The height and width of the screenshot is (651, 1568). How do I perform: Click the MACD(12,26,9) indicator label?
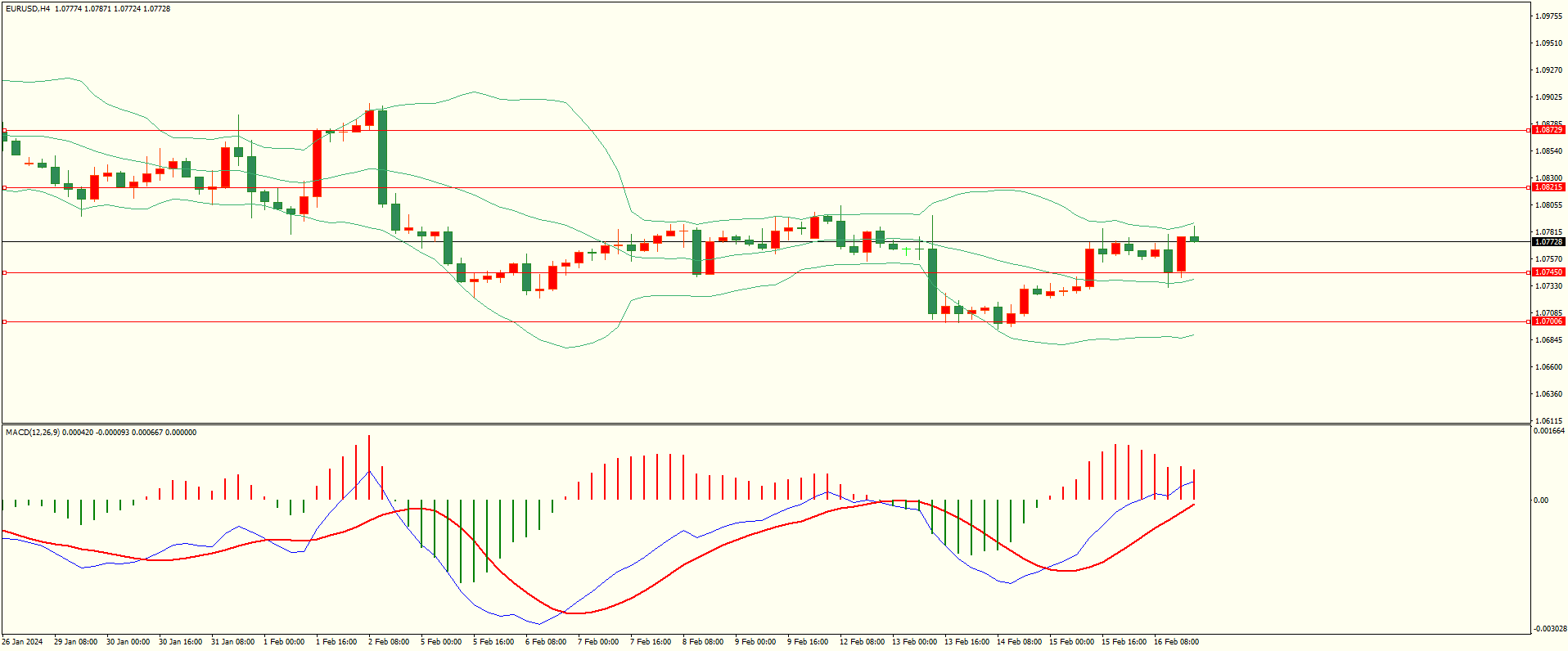coord(32,433)
